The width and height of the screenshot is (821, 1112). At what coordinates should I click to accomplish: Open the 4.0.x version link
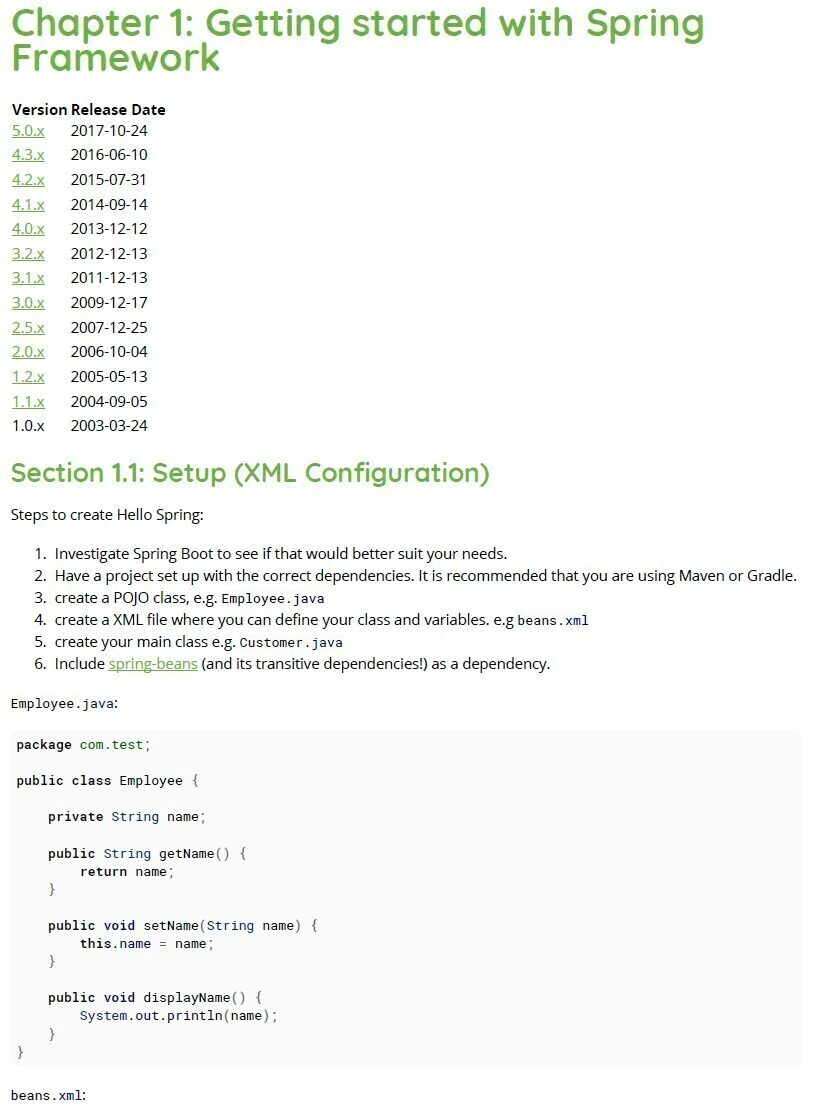pos(28,229)
